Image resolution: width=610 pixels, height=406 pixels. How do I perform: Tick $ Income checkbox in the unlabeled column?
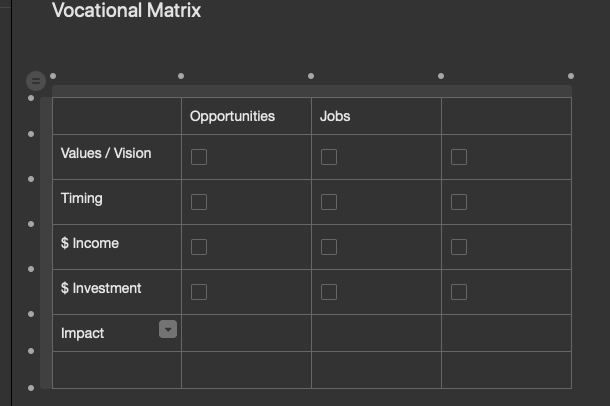tap(459, 247)
